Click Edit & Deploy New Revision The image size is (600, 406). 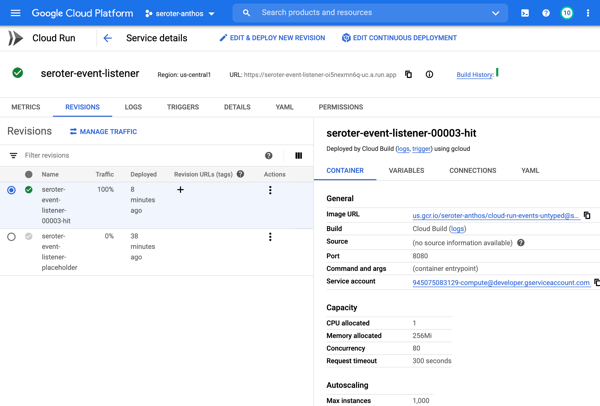(272, 38)
